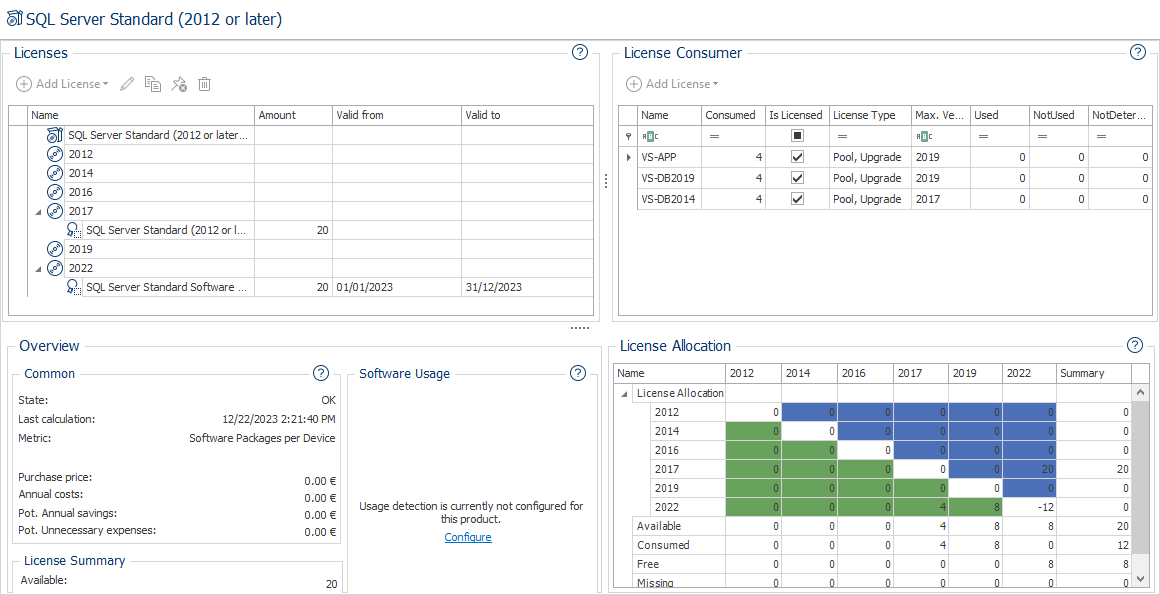Viewport: 1160px width, 595px height.
Task: Click the License Type equals filter icon
Action: pos(842,136)
